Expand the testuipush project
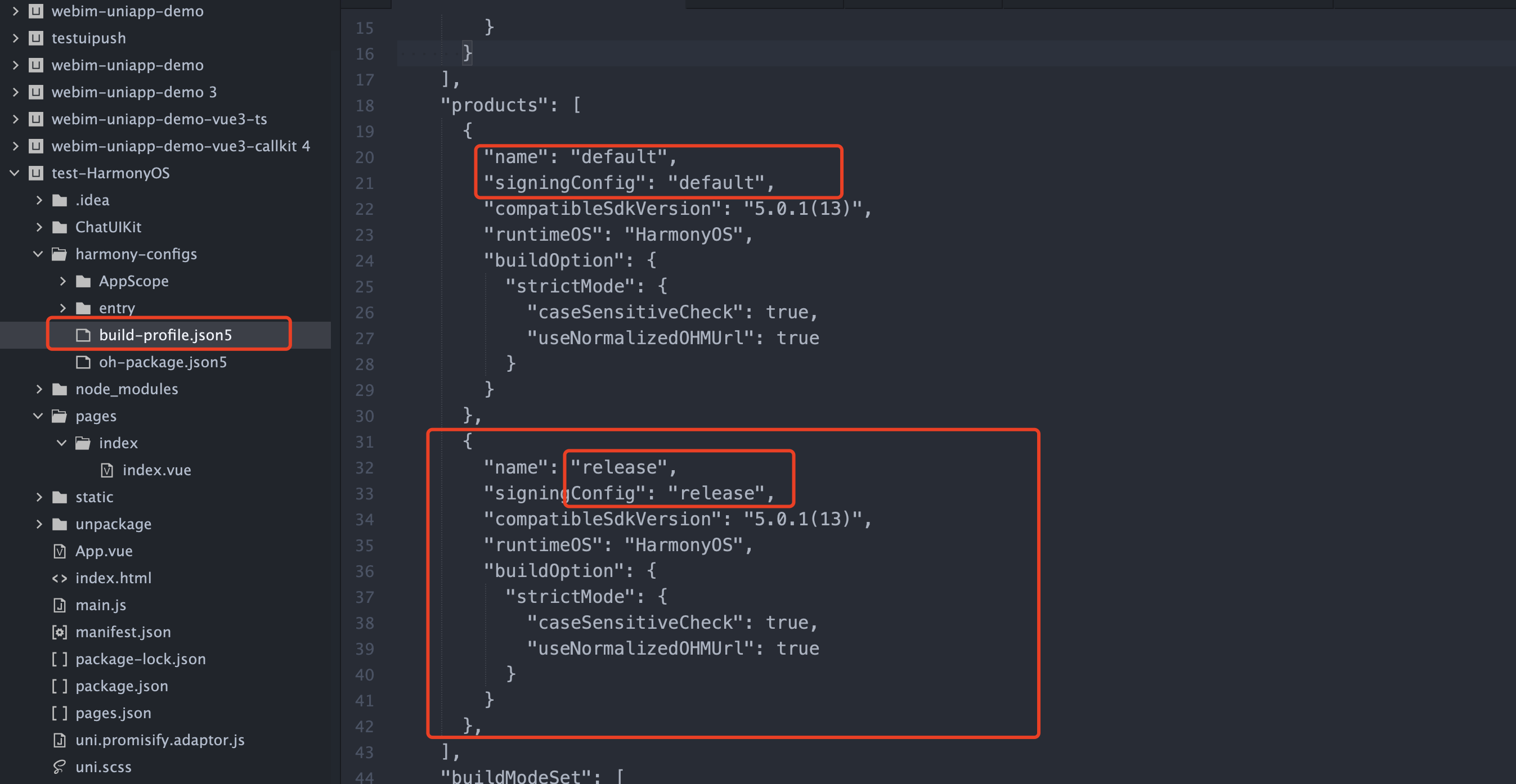The image size is (1516, 784). coord(16,38)
